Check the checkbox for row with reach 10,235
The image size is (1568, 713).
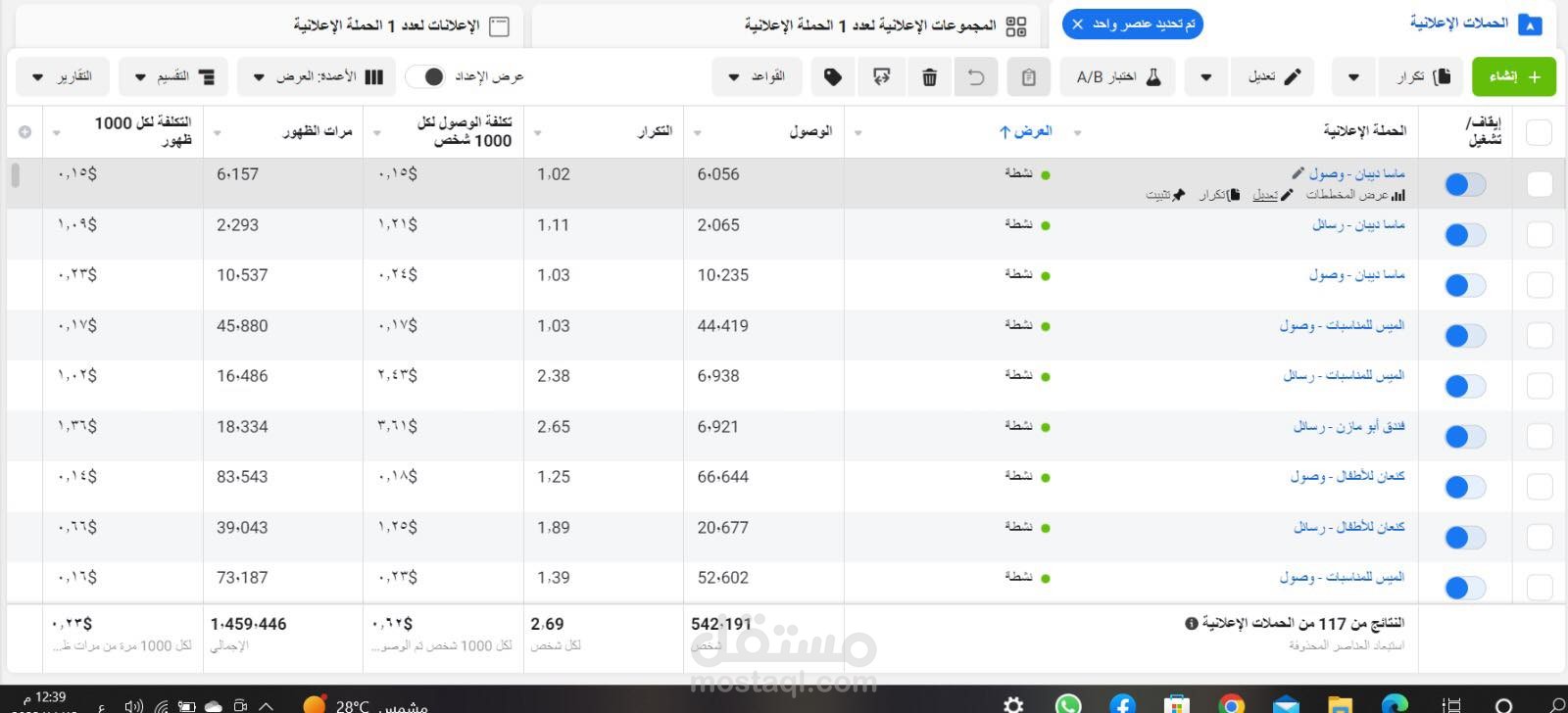[x=1540, y=285]
